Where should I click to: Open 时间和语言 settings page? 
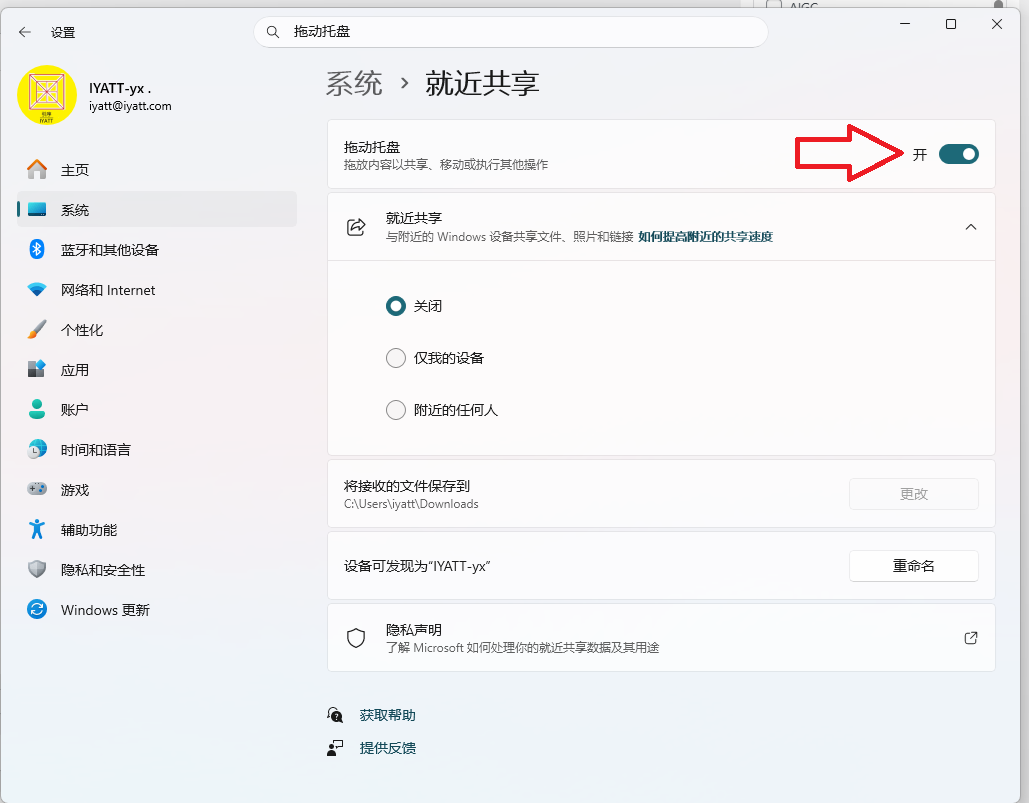[95, 450]
